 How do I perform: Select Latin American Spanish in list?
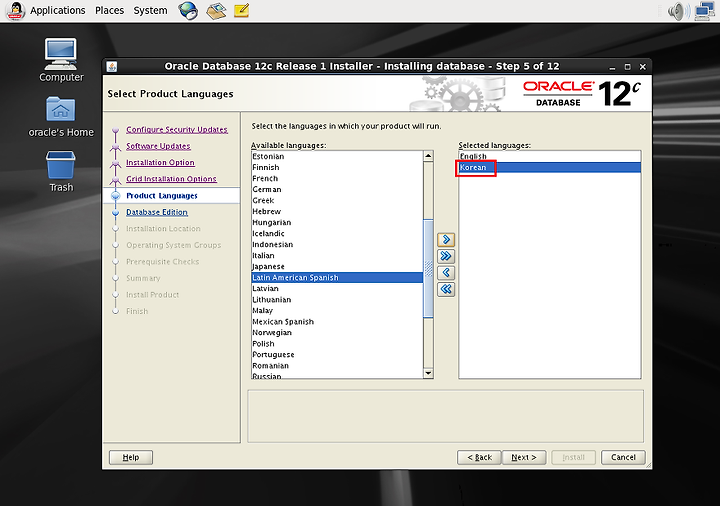click(337, 278)
